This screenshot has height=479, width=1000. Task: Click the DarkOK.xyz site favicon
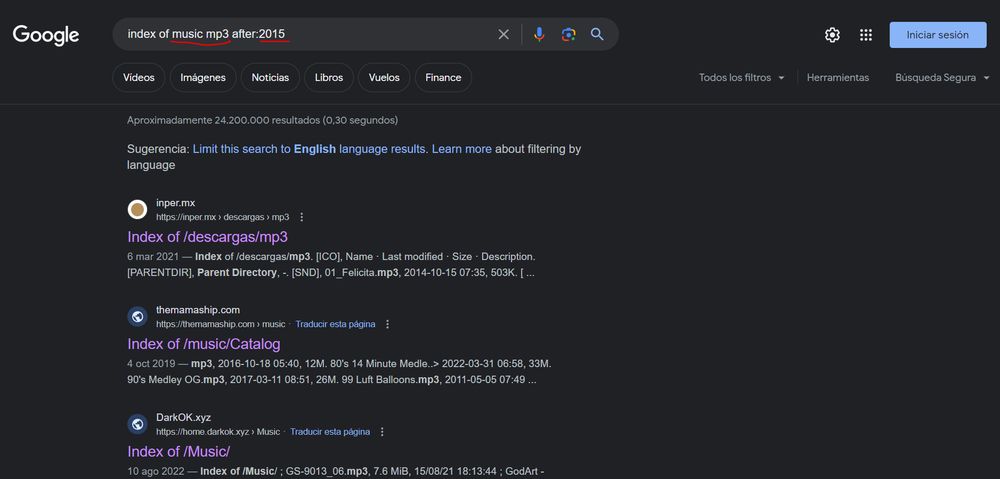click(137, 424)
